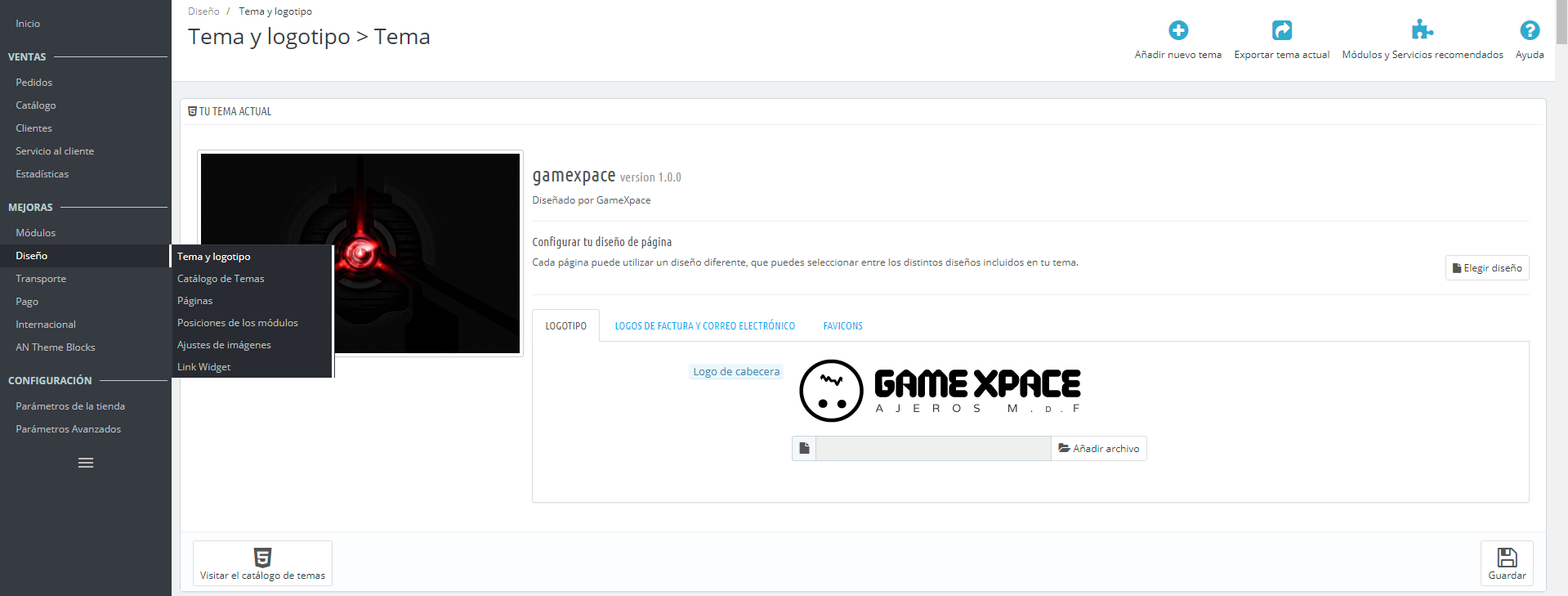Open Módulos y Servicios recomendados puzzle icon
The image size is (1568, 596).
(x=1423, y=30)
